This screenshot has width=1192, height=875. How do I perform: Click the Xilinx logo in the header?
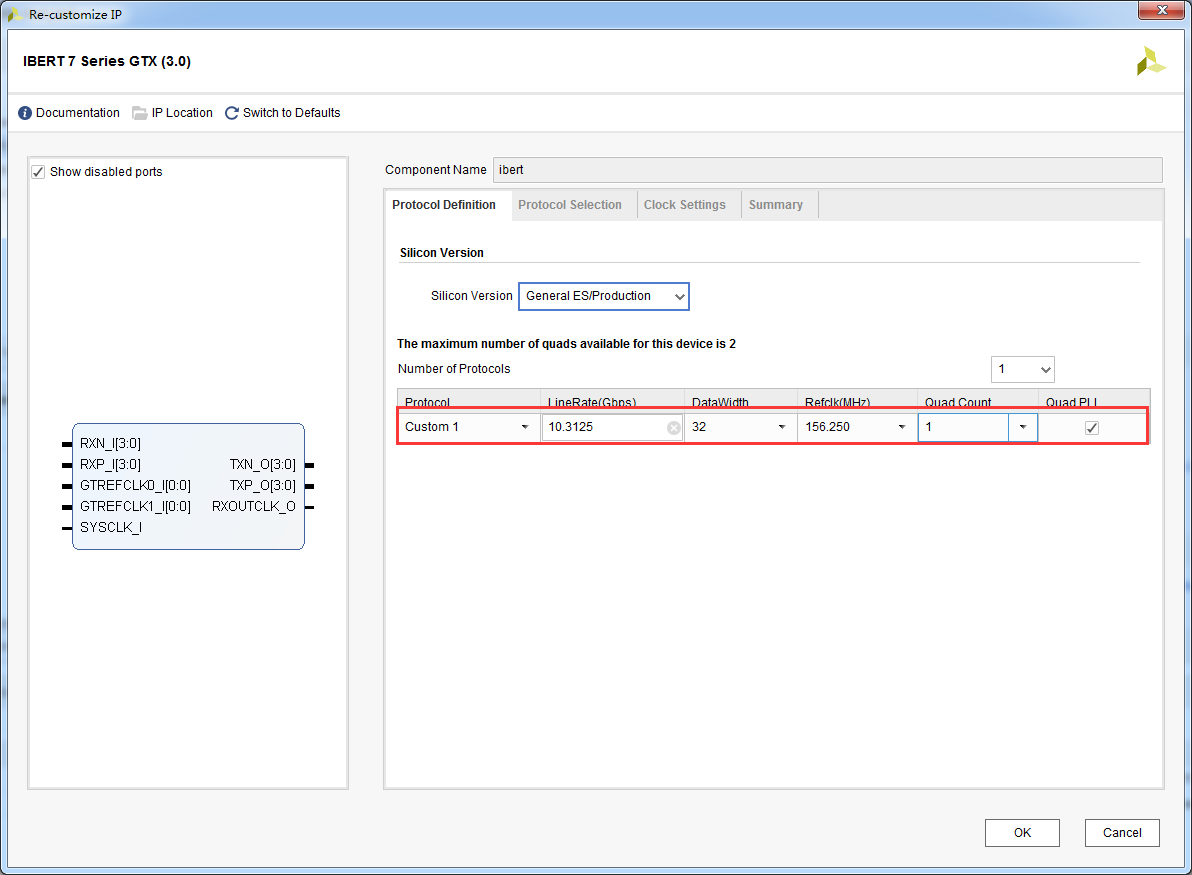(x=1150, y=62)
